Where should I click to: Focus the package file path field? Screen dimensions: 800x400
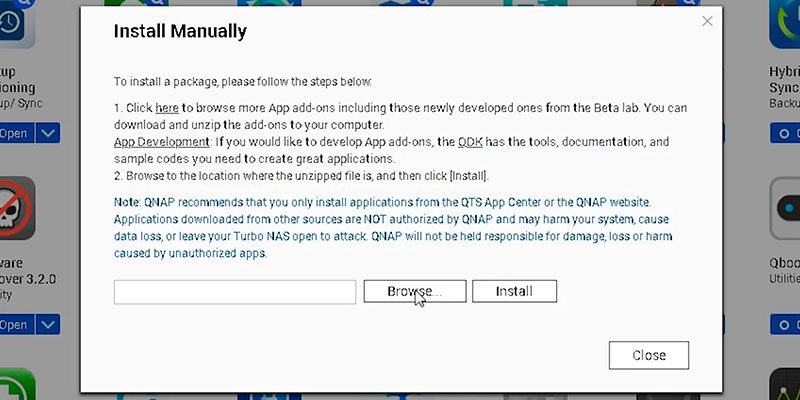235,292
